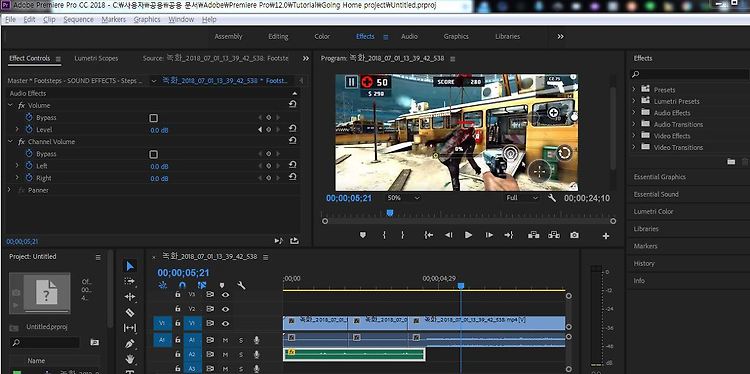750x374 pixels.
Task: Open the Sequence menu
Action: point(78,20)
